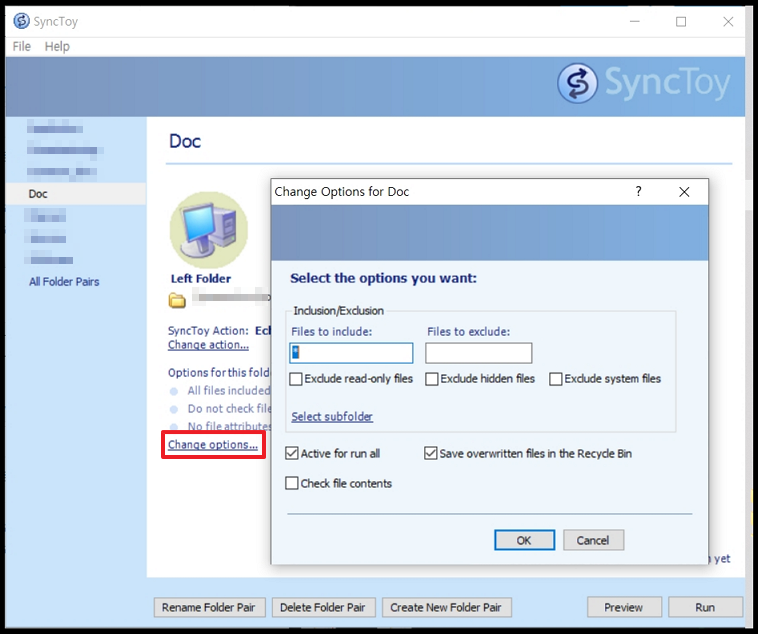Toggle Exclude read-only files checkbox
Screen dimensions: 758x634
coord(296,379)
